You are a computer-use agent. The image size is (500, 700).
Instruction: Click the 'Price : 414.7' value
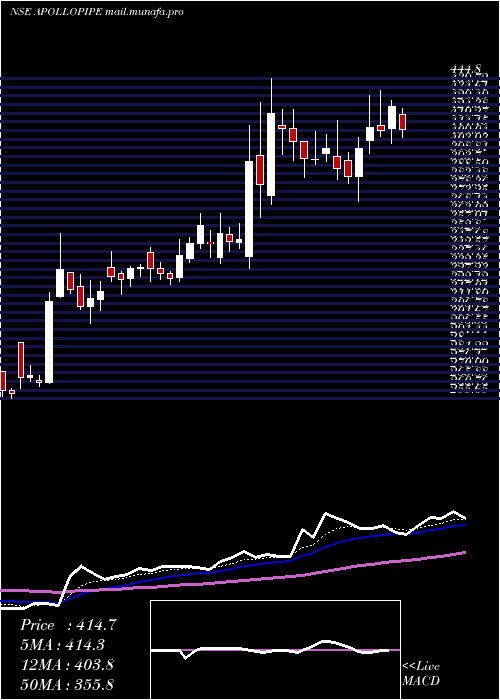pos(68,625)
